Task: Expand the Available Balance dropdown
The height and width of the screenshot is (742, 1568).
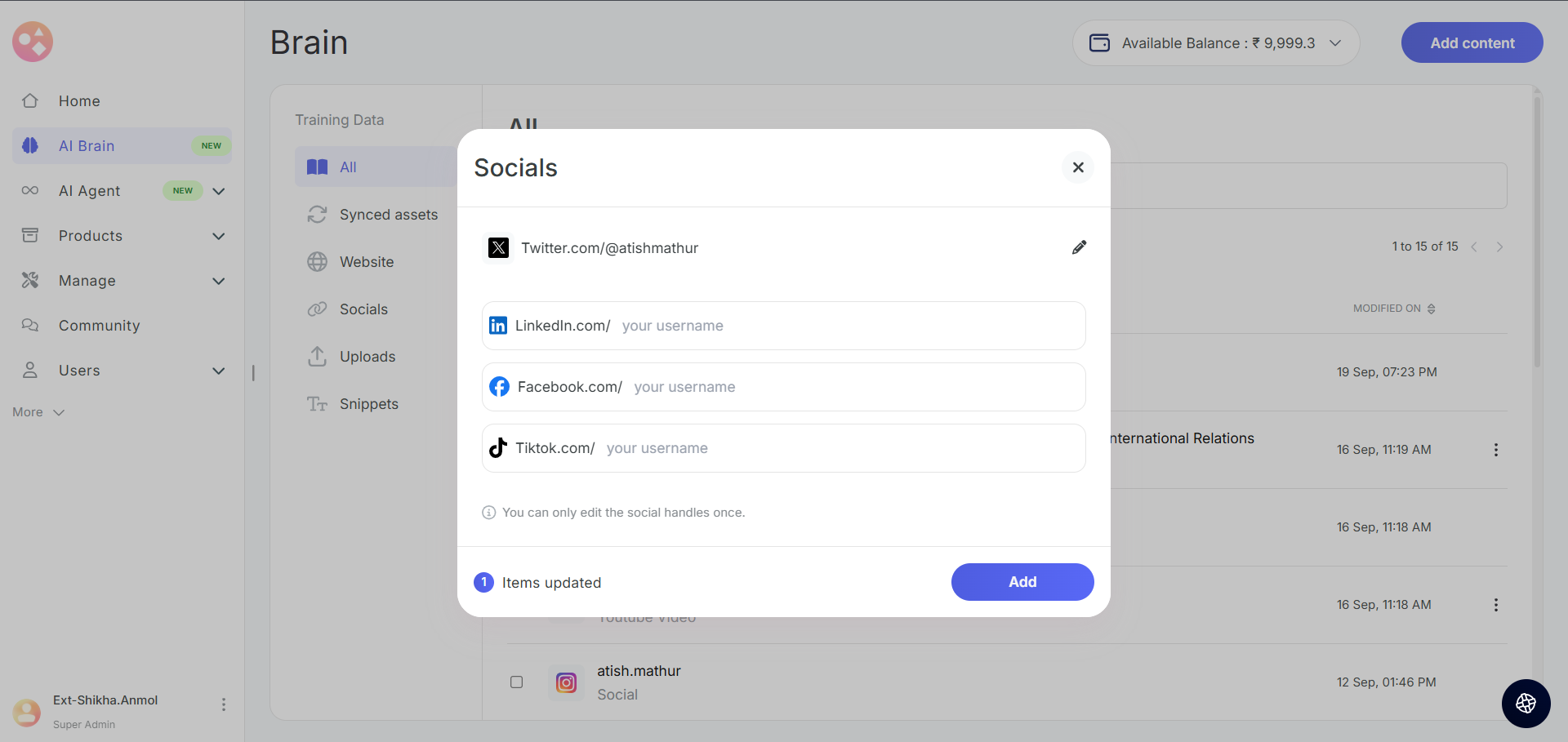Action: tap(1335, 43)
